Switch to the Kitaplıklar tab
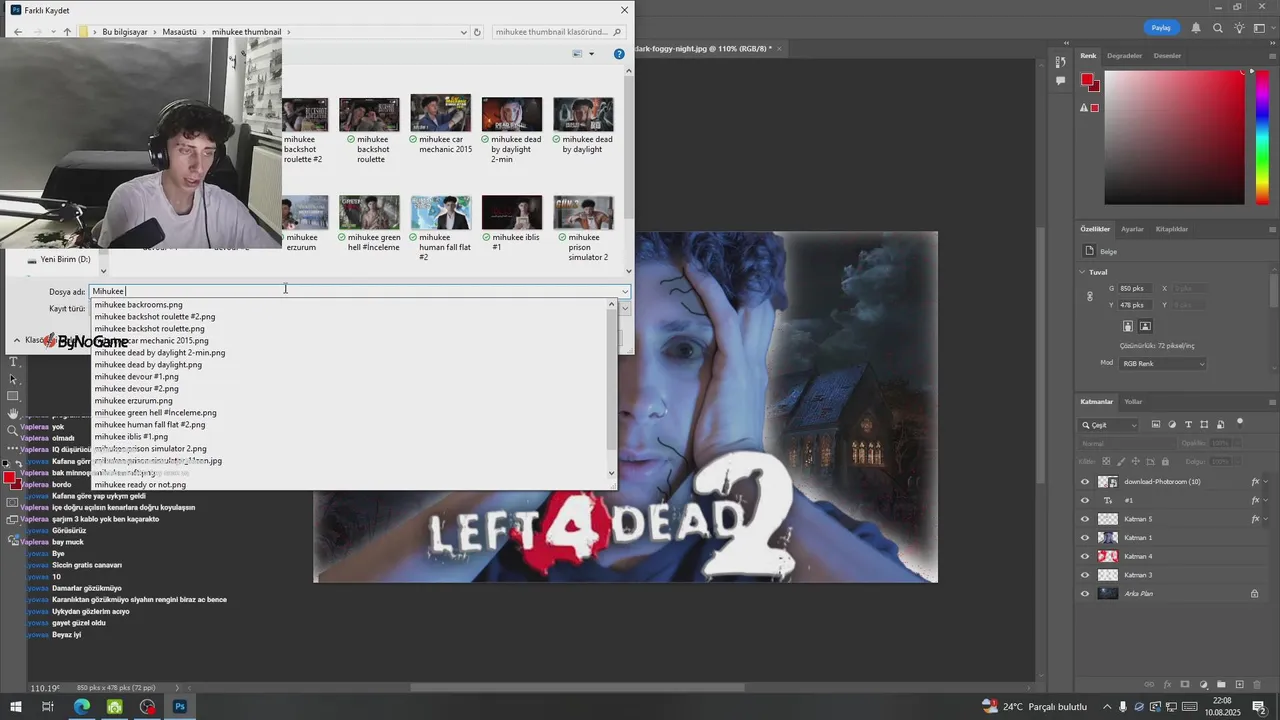 (x=1171, y=229)
